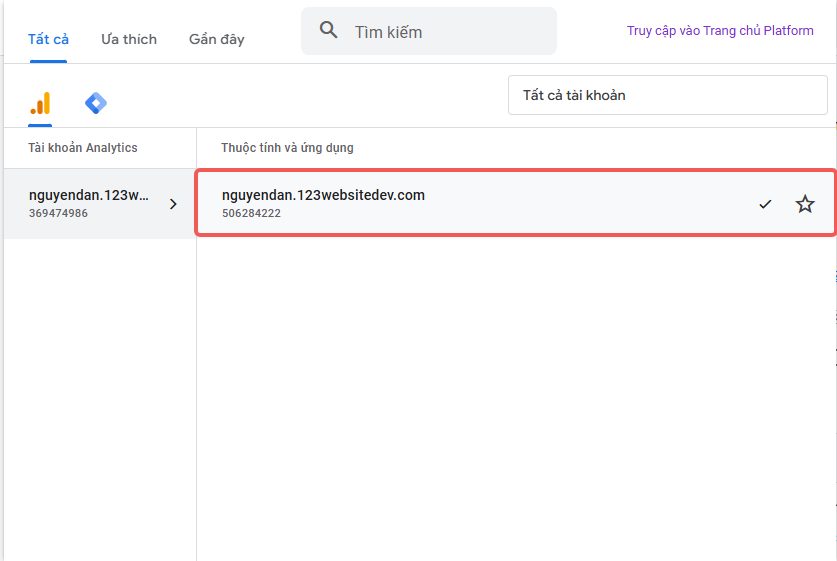The image size is (837, 561).
Task: Click the 'Thuộc tính và ứng dụng' header
Action: tap(287, 148)
